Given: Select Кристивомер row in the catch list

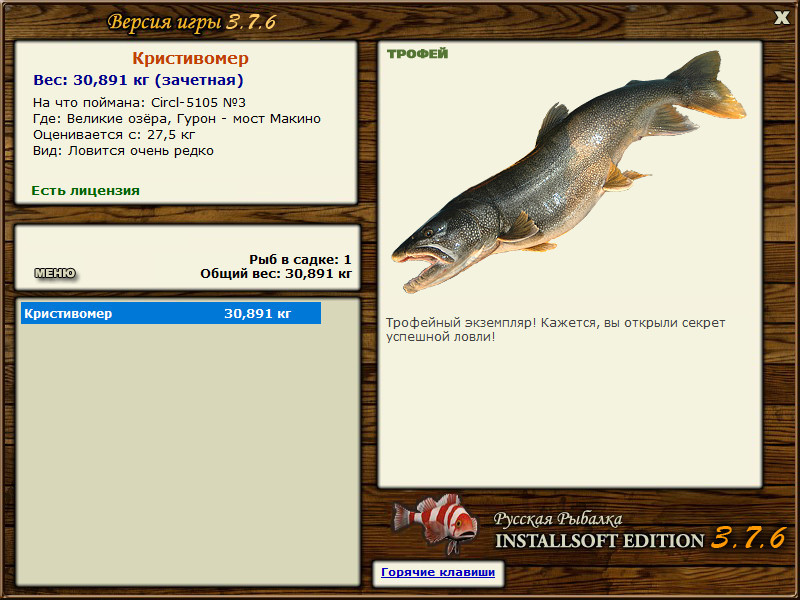Looking at the screenshot, I should tap(170, 314).
